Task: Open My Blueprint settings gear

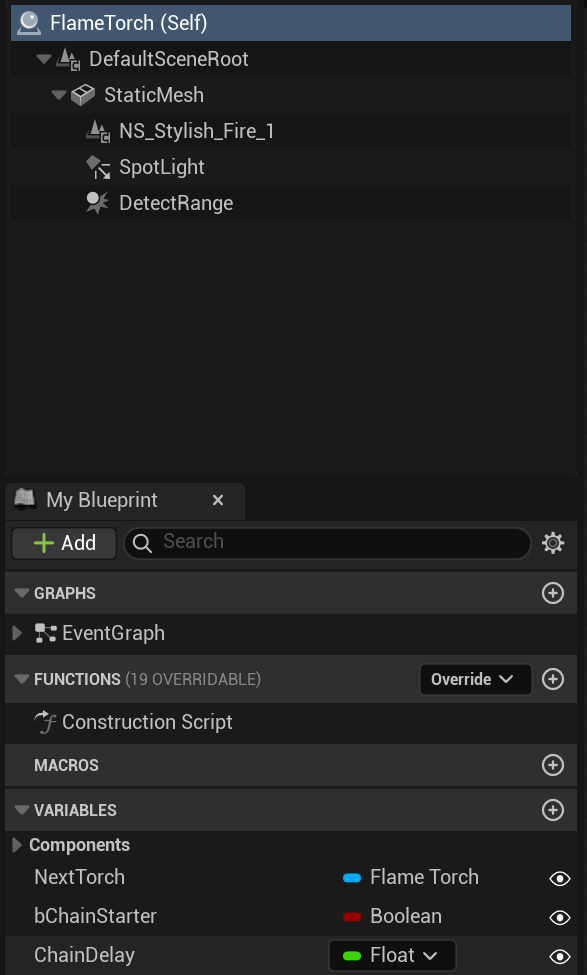Action: click(553, 543)
